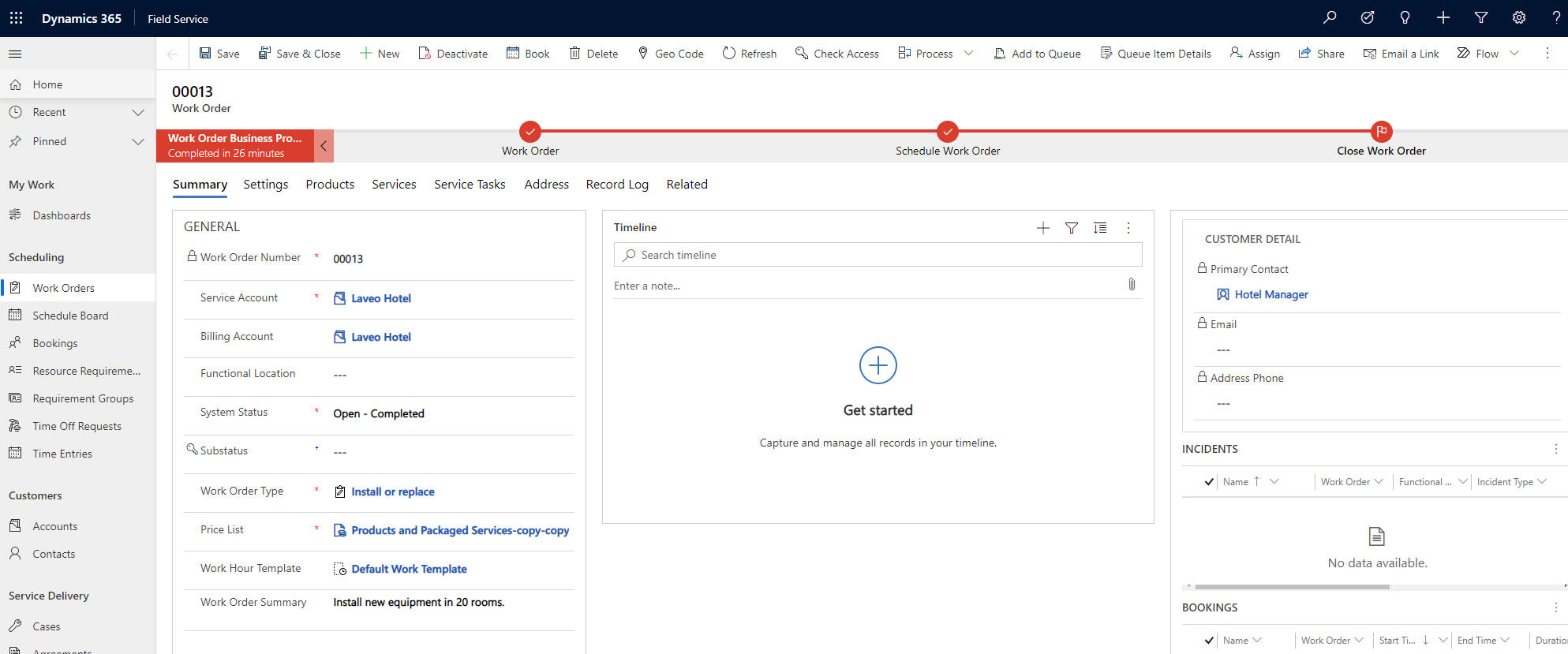Image resolution: width=1568 pixels, height=654 pixels.
Task: Click Save & Close in command bar
Action: pos(300,54)
